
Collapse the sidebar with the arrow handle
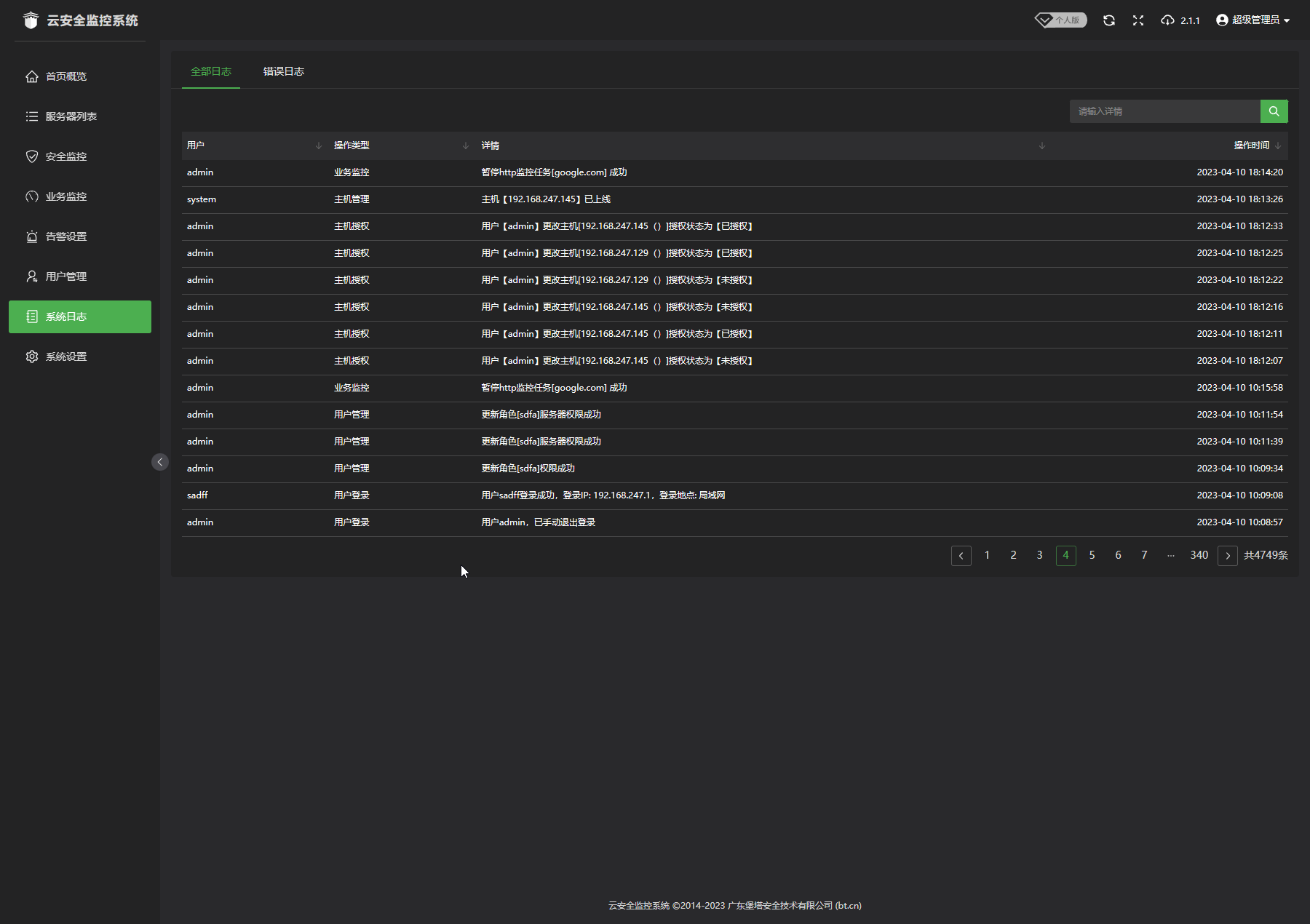point(160,462)
